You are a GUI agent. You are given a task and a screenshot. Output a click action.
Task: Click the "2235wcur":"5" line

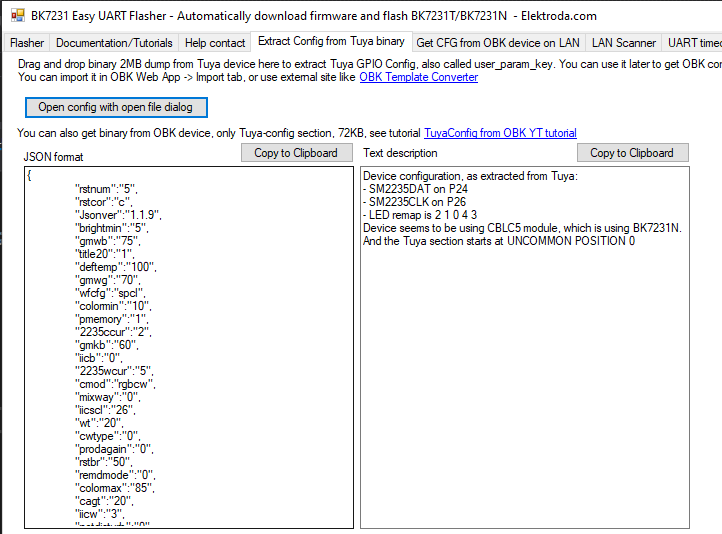tap(114, 371)
